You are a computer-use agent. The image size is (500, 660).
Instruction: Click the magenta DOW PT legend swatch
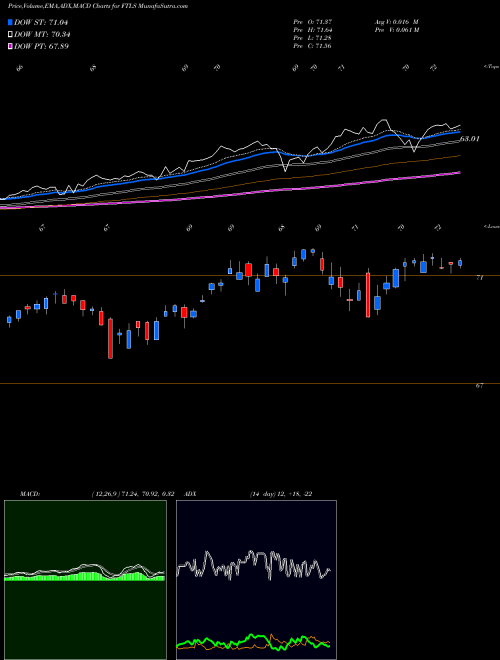pyautogui.click(x=10, y=46)
